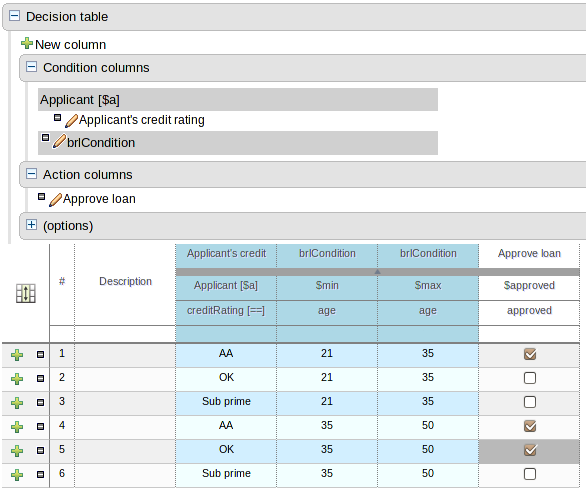Select the Applicant [$a] pattern header
This screenshot has width=586, height=493.
(x=238, y=100)
